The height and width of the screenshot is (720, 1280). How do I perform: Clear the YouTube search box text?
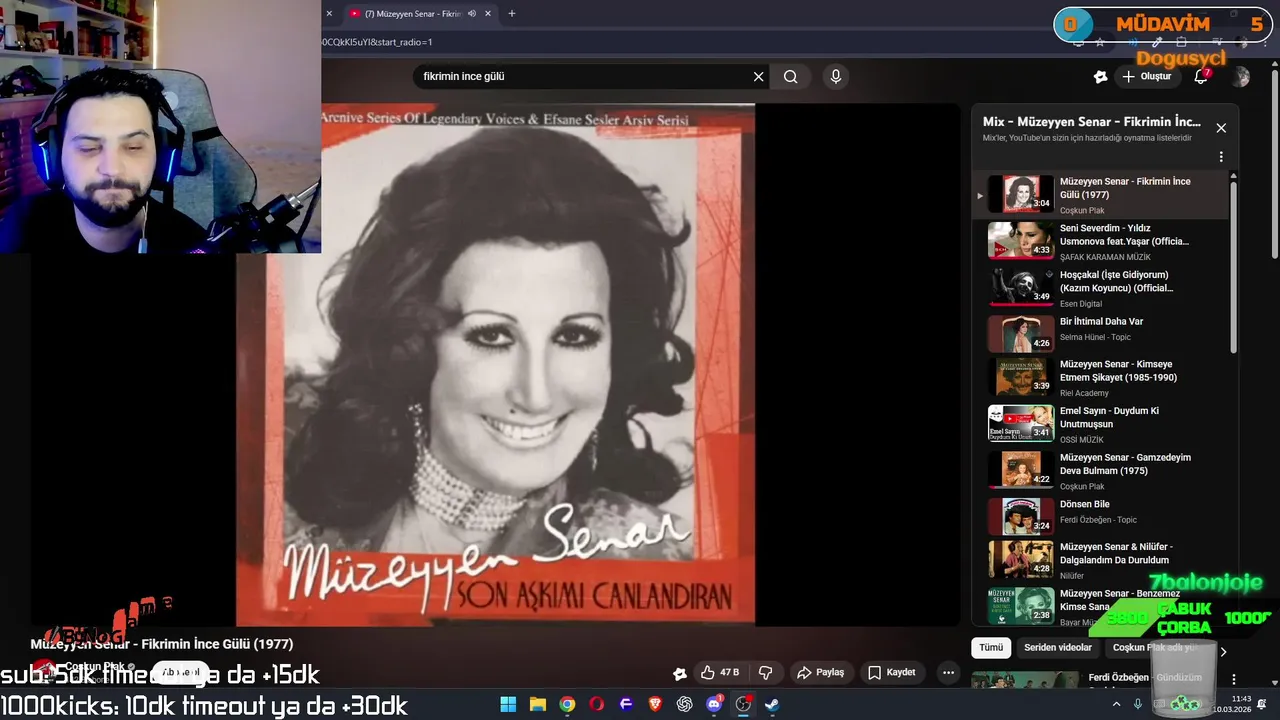click(x=758, y=77)
